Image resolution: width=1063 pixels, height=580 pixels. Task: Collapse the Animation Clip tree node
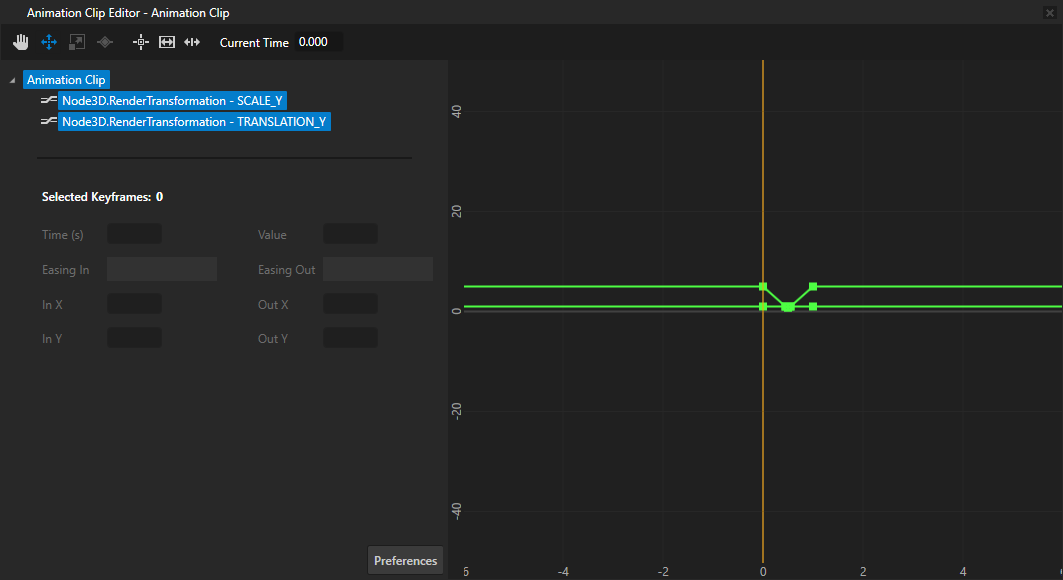11,79
